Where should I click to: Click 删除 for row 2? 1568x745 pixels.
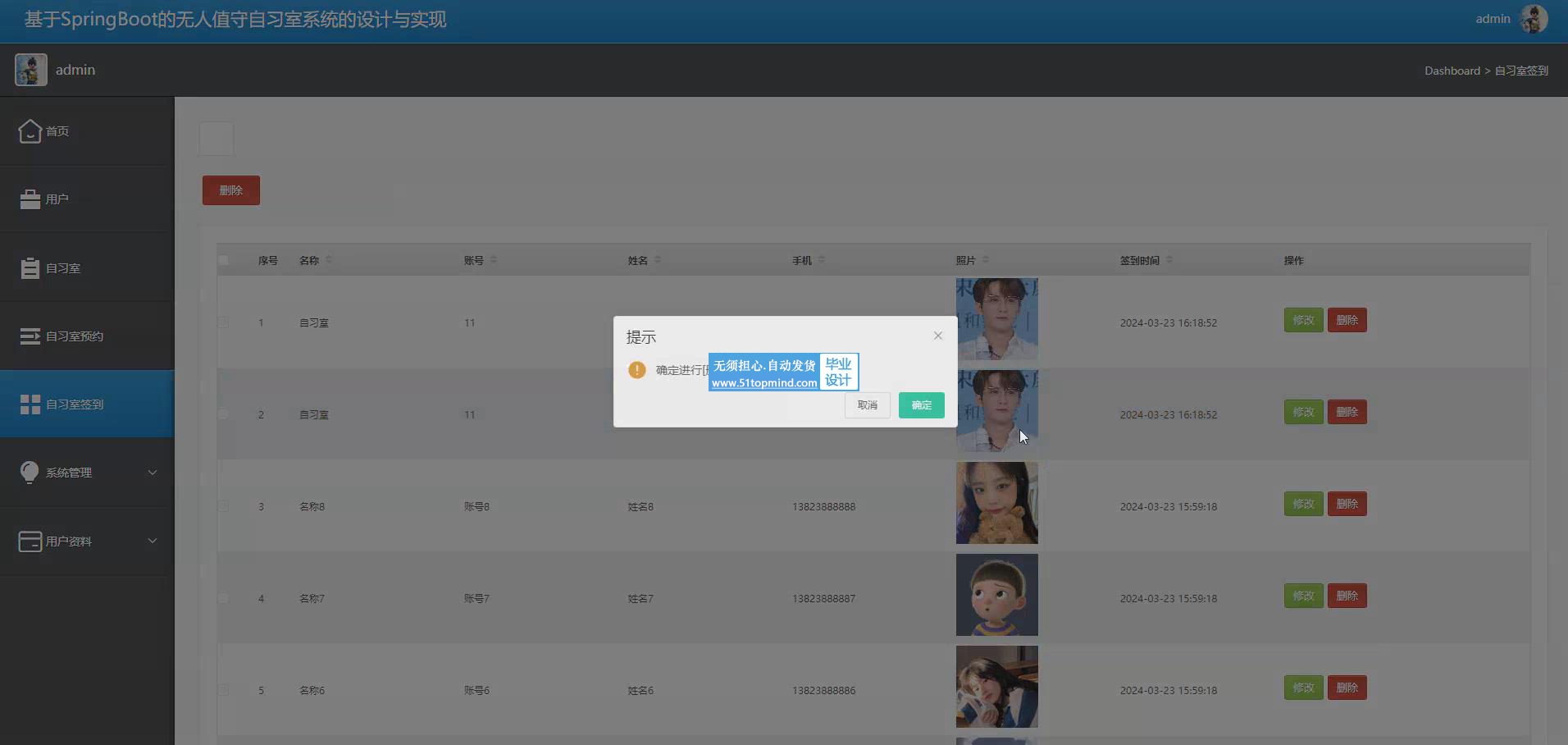click(1347, 412)
